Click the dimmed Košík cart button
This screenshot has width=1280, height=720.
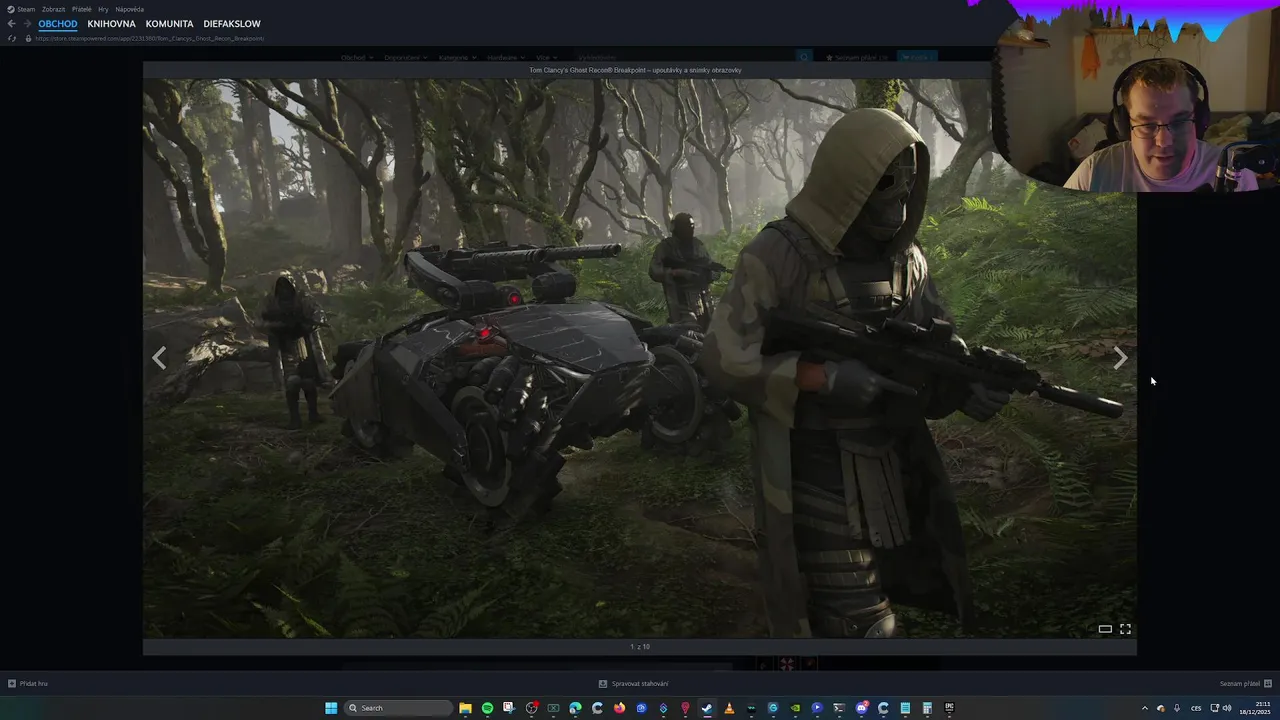tap(917, 58)
